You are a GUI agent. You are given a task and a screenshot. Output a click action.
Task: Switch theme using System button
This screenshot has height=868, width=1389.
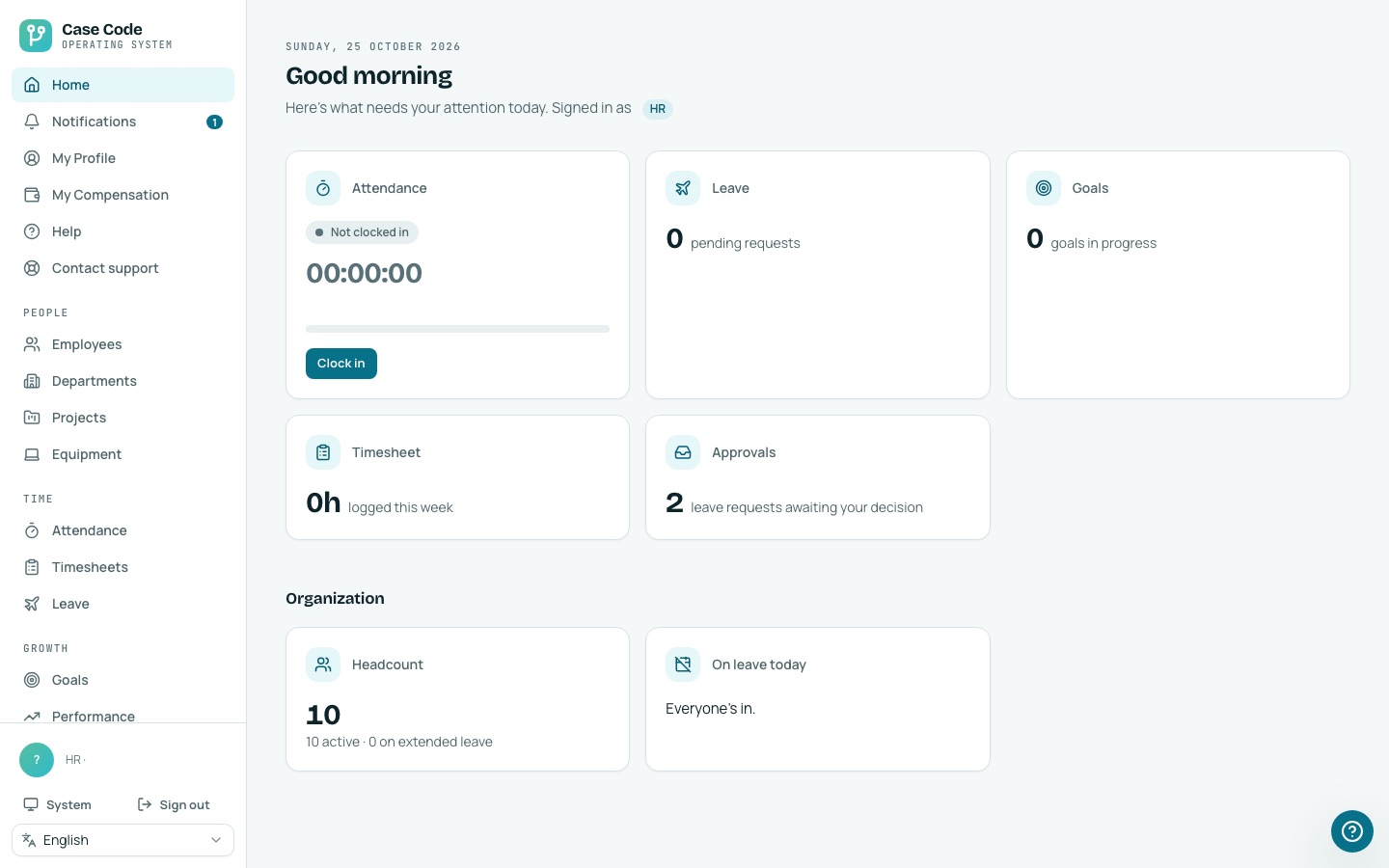[x=58, y=804]
